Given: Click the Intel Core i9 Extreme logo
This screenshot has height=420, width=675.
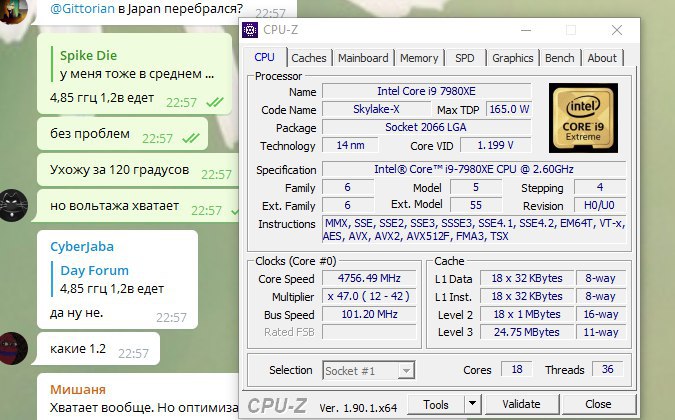Looking at the screenshot, I should tap(583, 118).
